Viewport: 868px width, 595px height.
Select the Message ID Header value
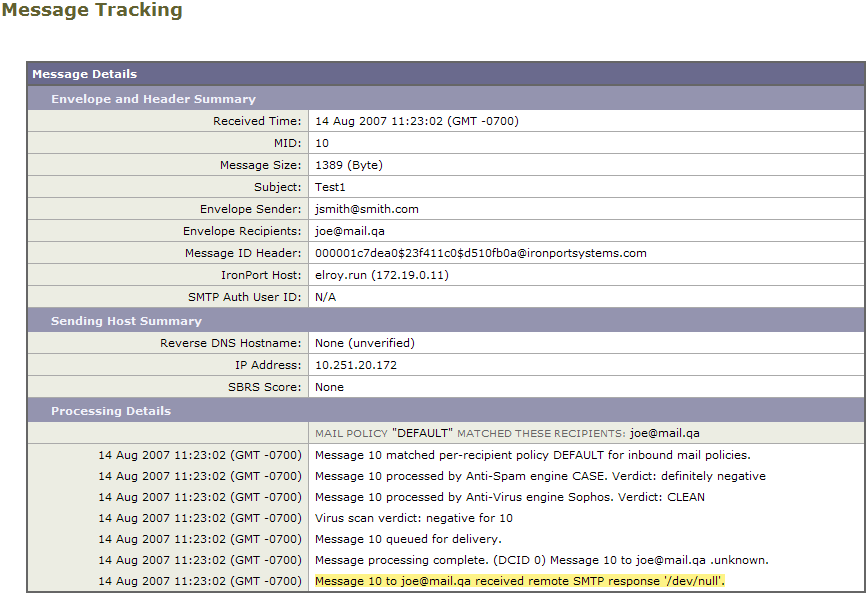480,253
